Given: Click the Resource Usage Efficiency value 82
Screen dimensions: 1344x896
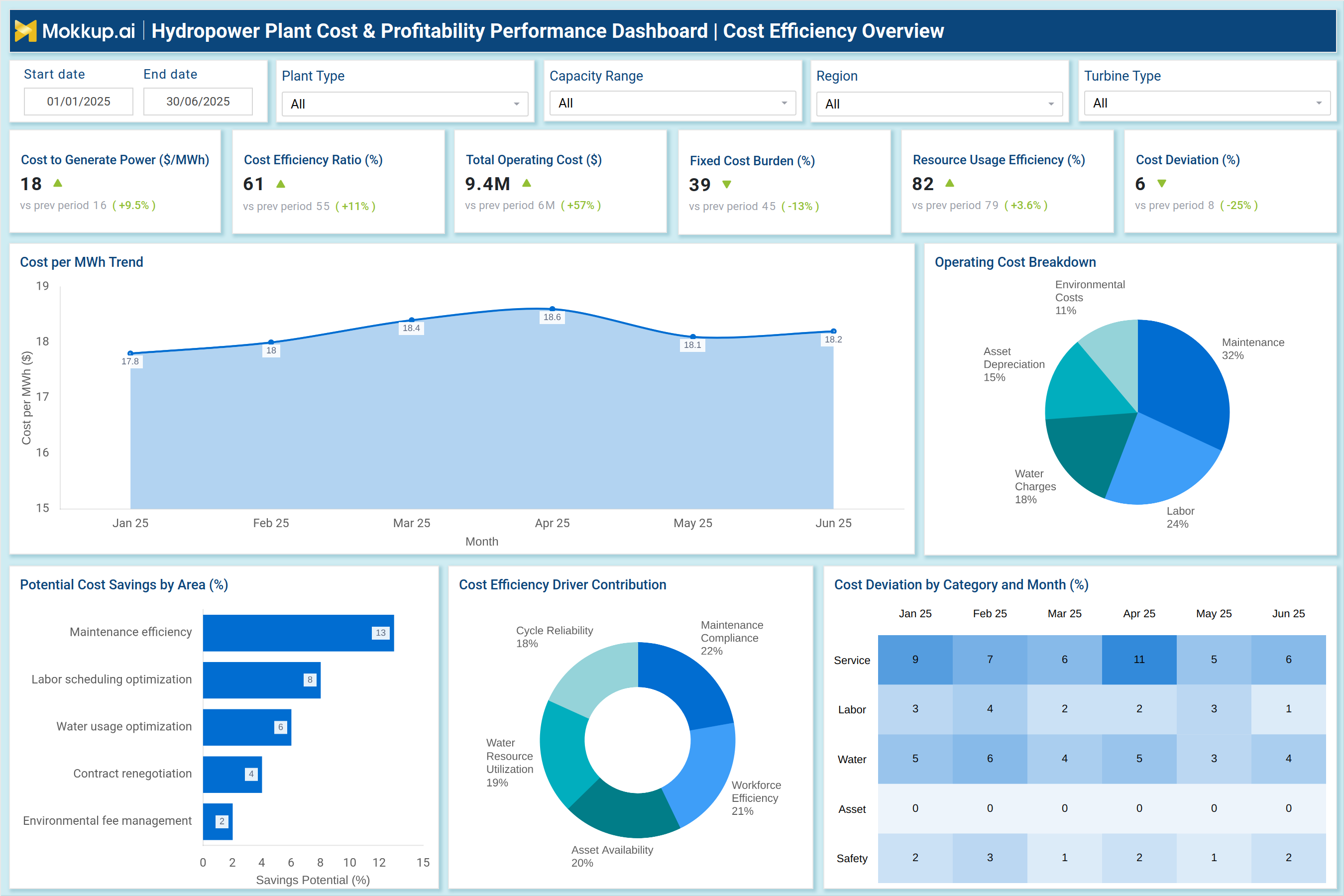Looking at the screenshot, I should tap(923, 184).
